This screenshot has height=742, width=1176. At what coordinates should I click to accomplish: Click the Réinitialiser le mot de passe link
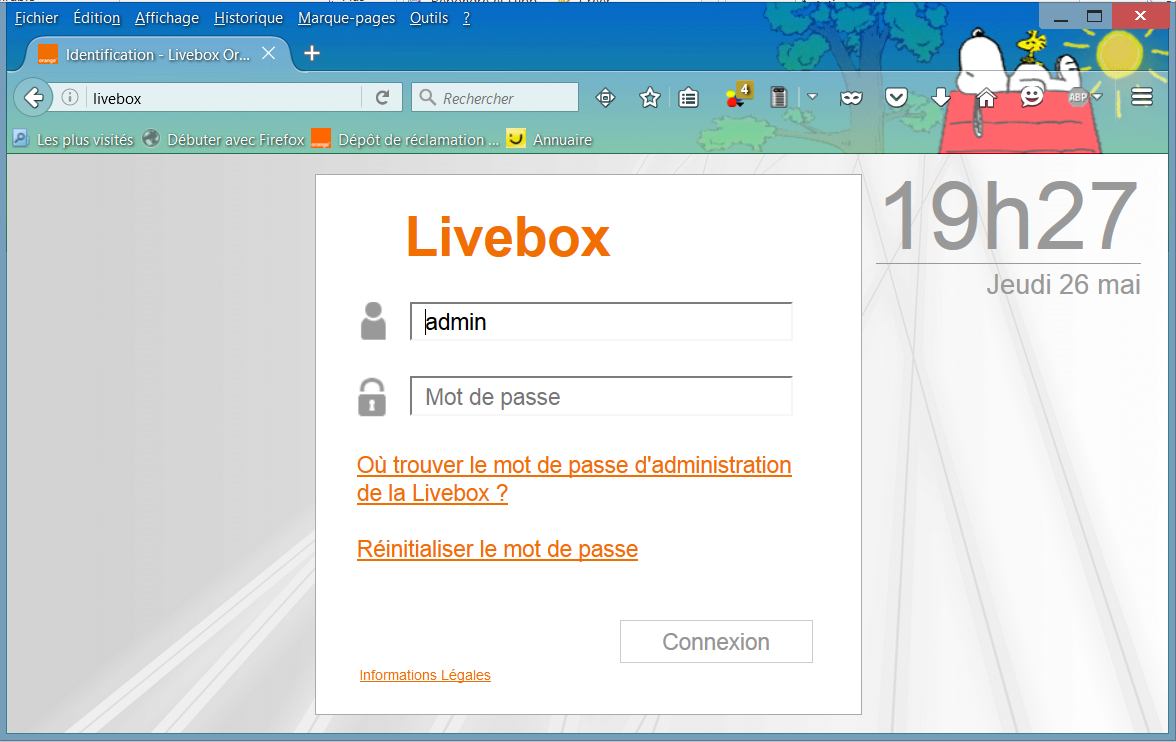coord(497,549)
